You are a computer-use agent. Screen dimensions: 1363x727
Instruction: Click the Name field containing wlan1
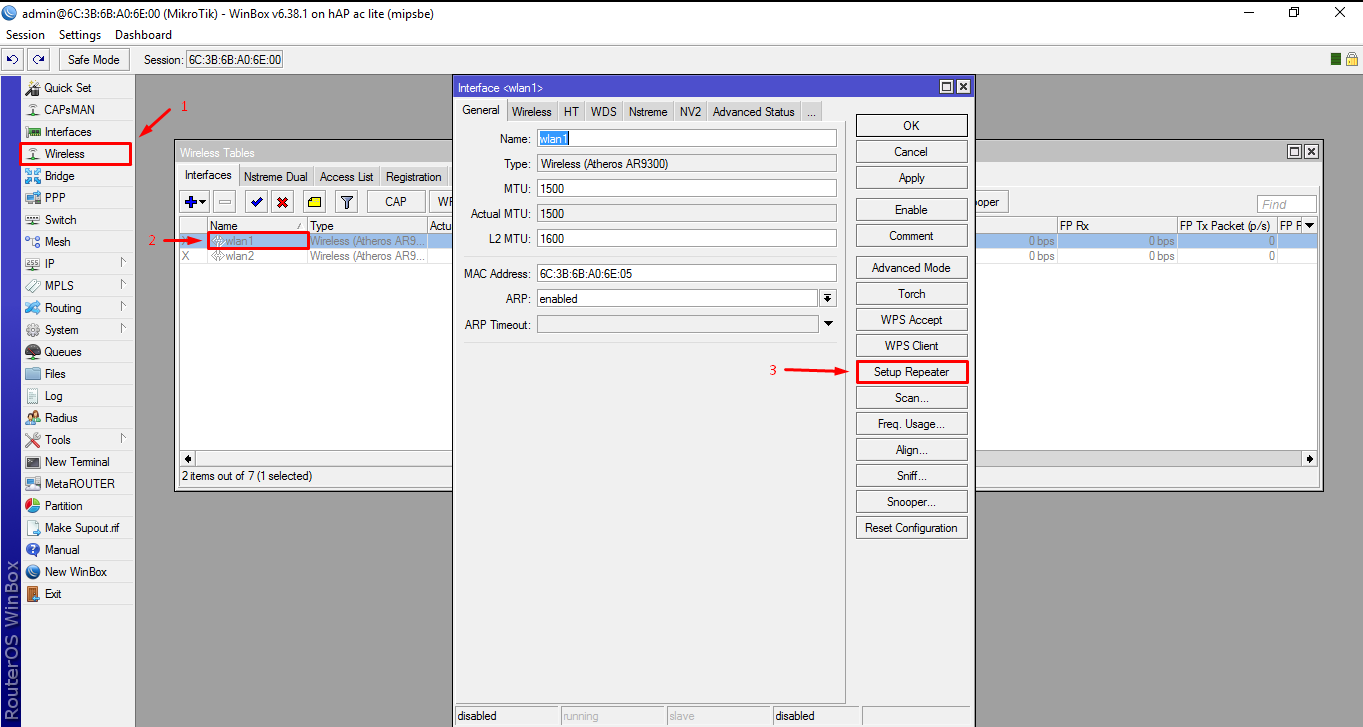coord(686,138)
